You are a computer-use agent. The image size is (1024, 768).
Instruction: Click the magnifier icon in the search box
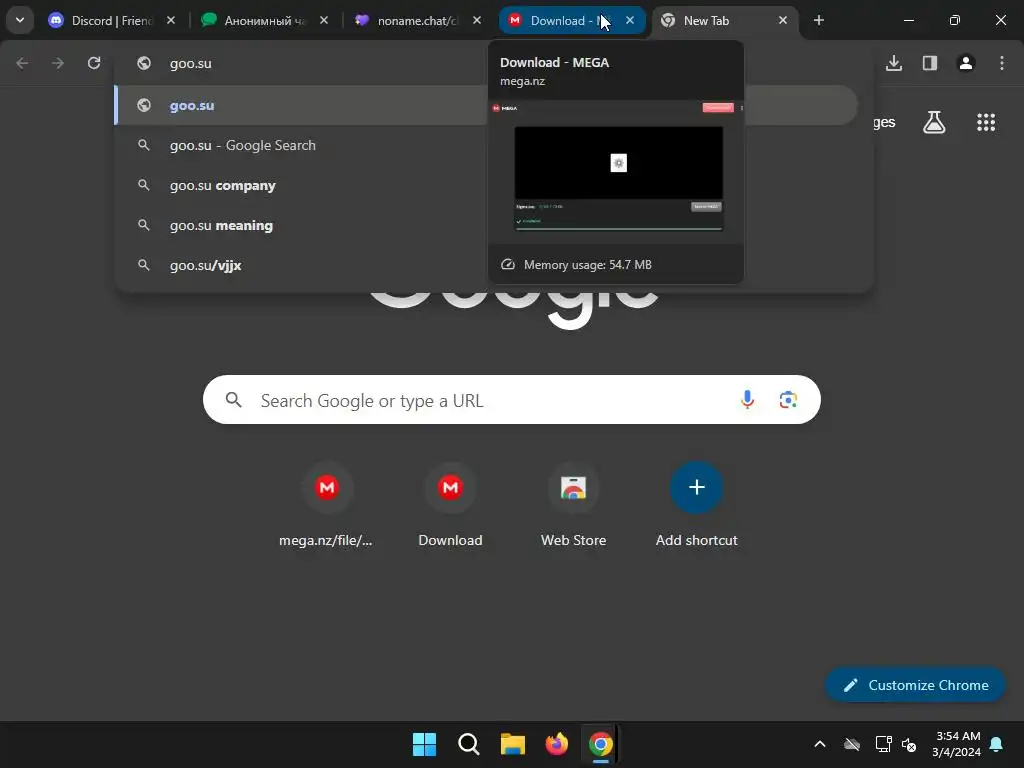(233, 400)
